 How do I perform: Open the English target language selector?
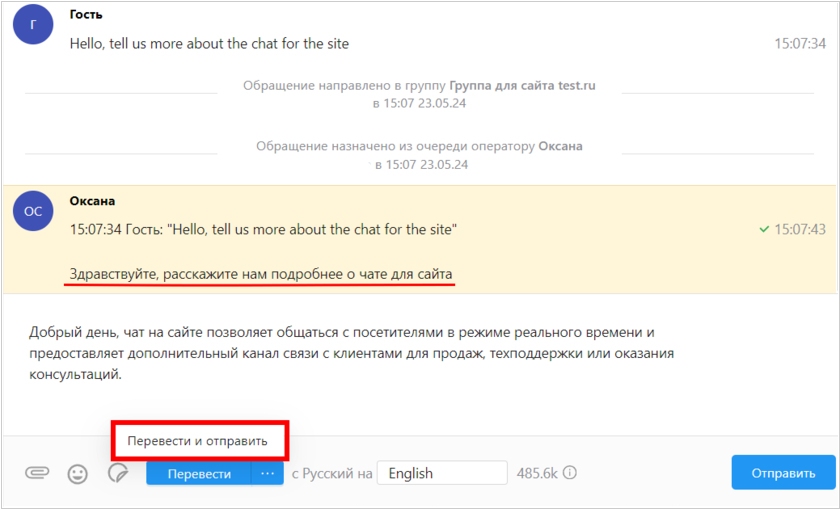coord(442,473)
